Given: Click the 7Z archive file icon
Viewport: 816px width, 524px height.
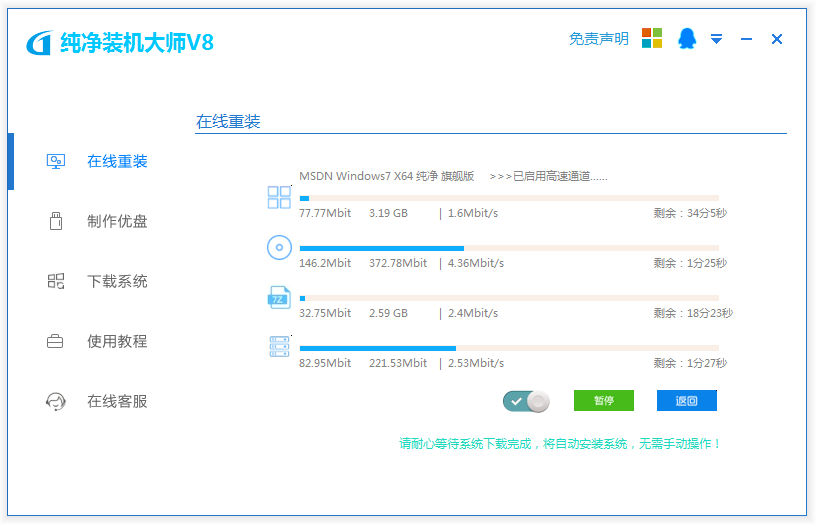Looking at the screenshot, I should point(279,297).
